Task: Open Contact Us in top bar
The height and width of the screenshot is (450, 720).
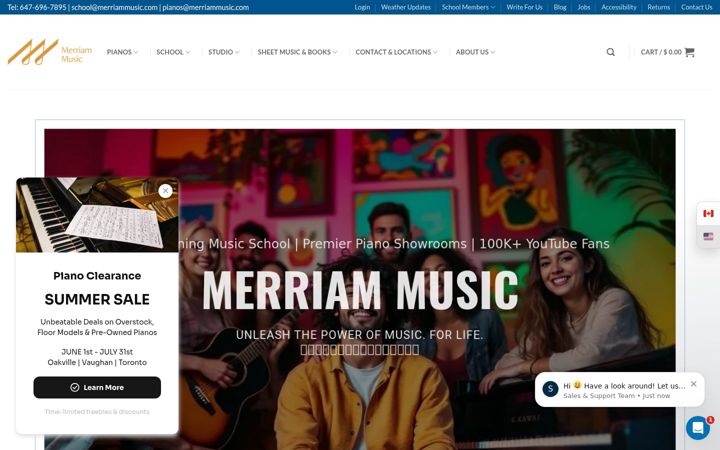Action: pos(697,7)
